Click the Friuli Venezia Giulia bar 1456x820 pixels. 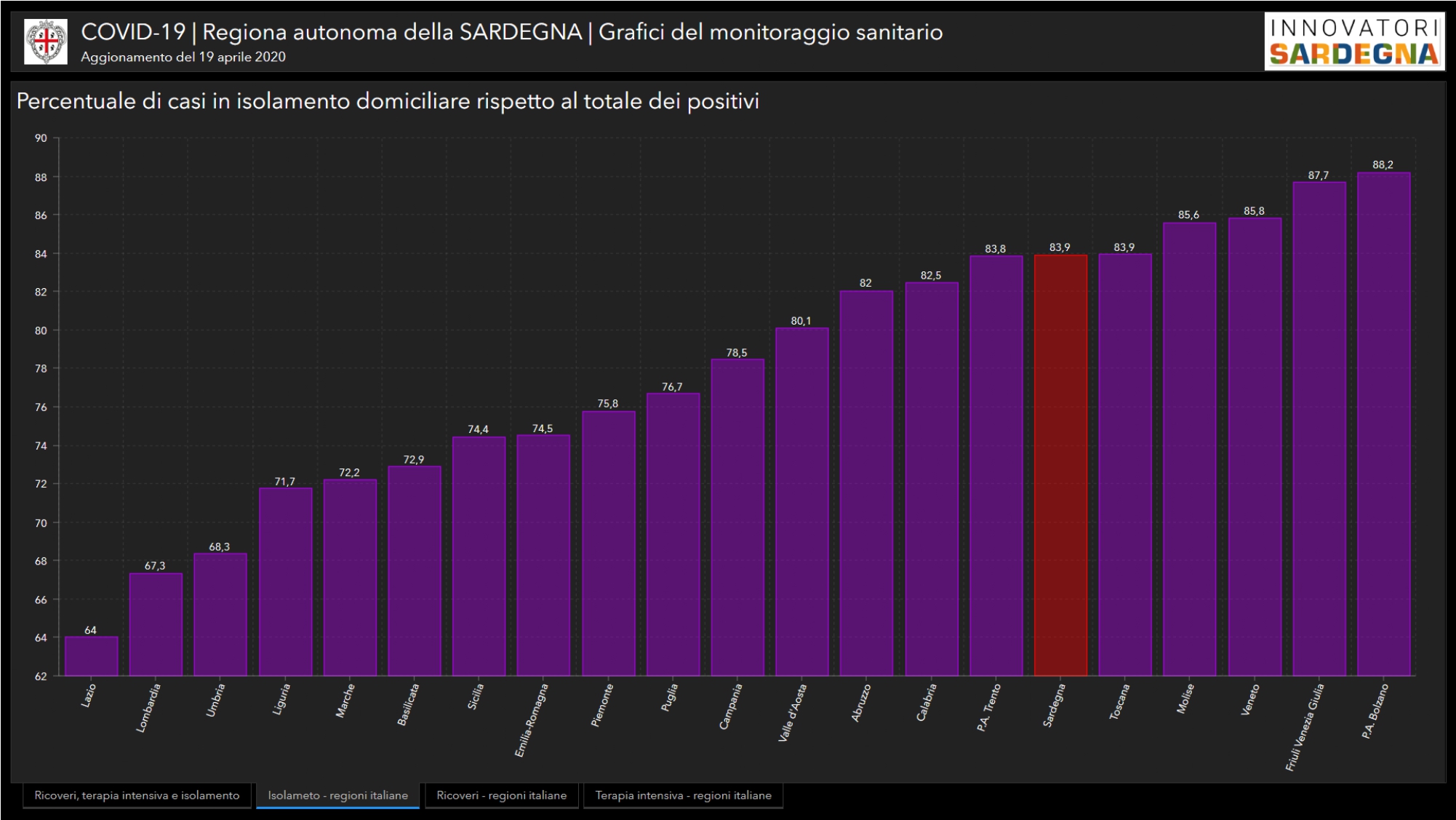click(1319, 429)
